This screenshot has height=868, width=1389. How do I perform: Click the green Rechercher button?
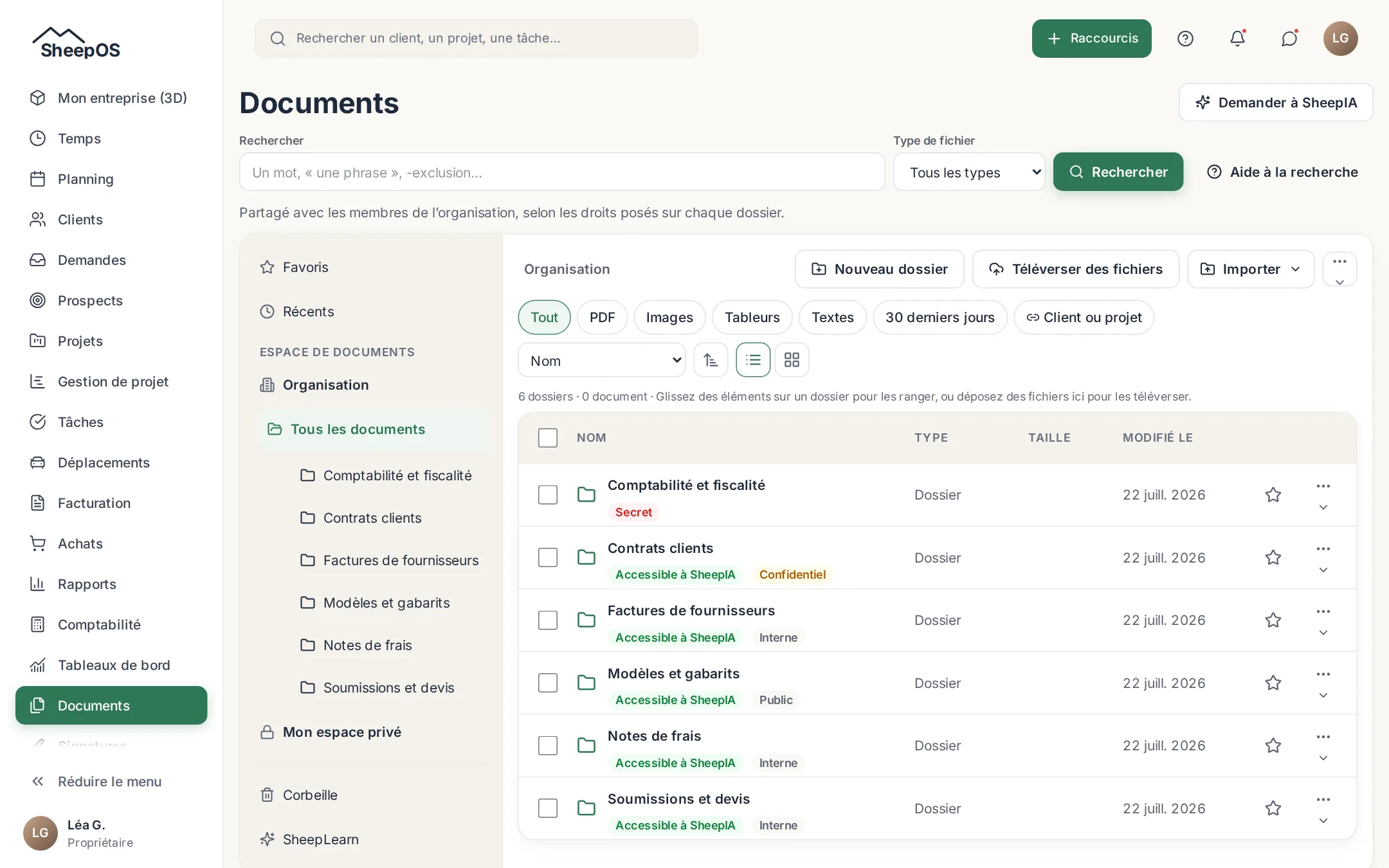pyautogui.click(x=1118, y=172)
